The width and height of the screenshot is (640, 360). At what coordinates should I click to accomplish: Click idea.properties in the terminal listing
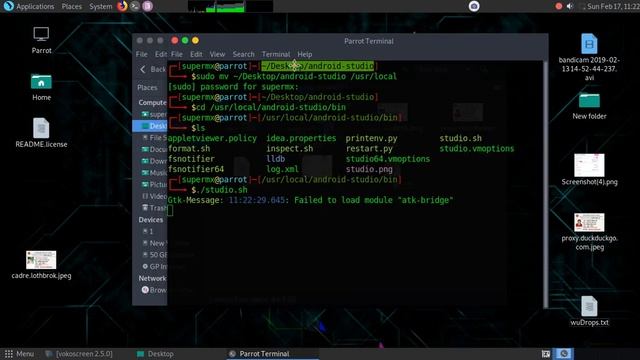[x=301, y=138]
